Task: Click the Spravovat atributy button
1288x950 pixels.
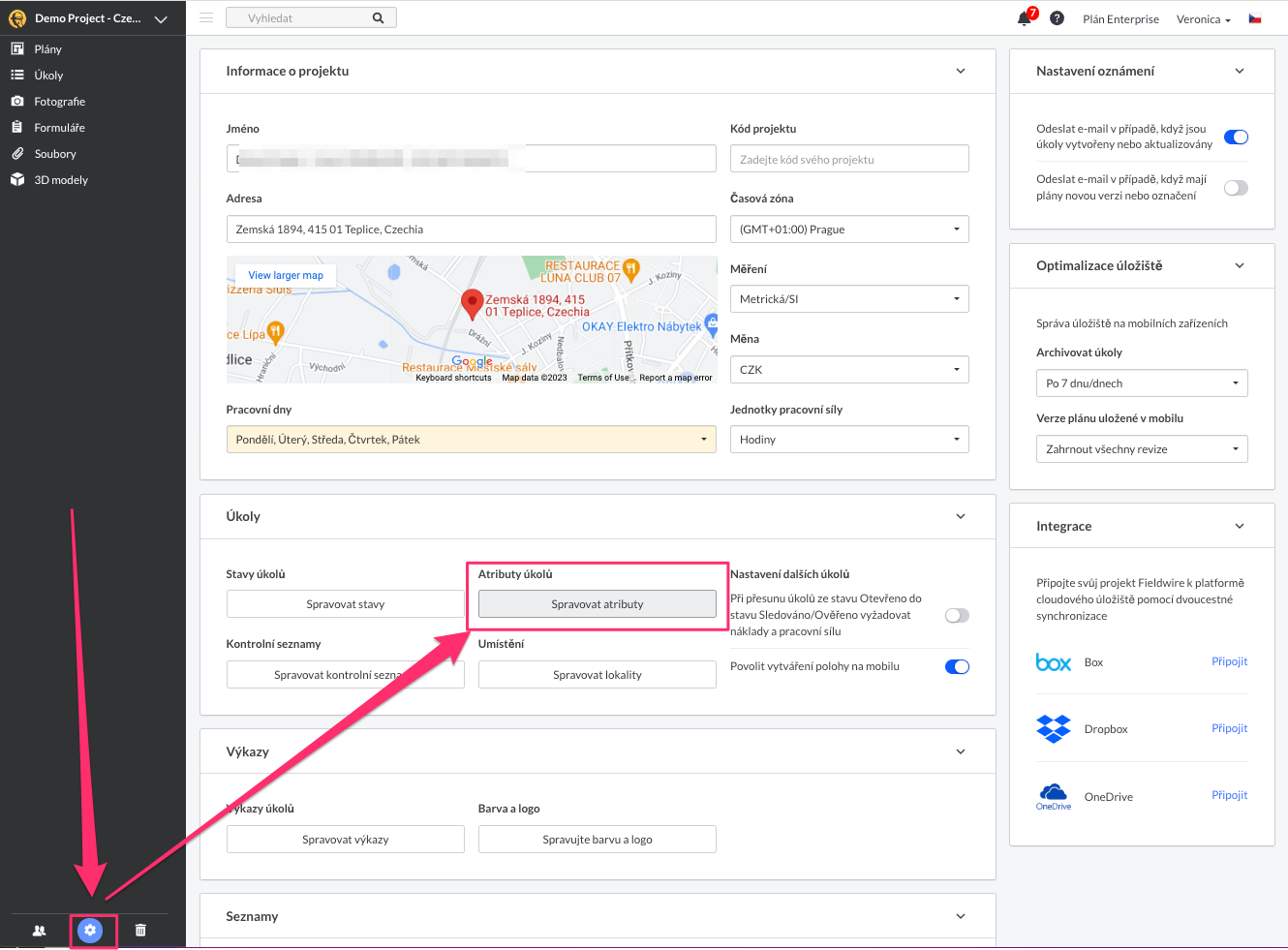Action: (597, 604)
